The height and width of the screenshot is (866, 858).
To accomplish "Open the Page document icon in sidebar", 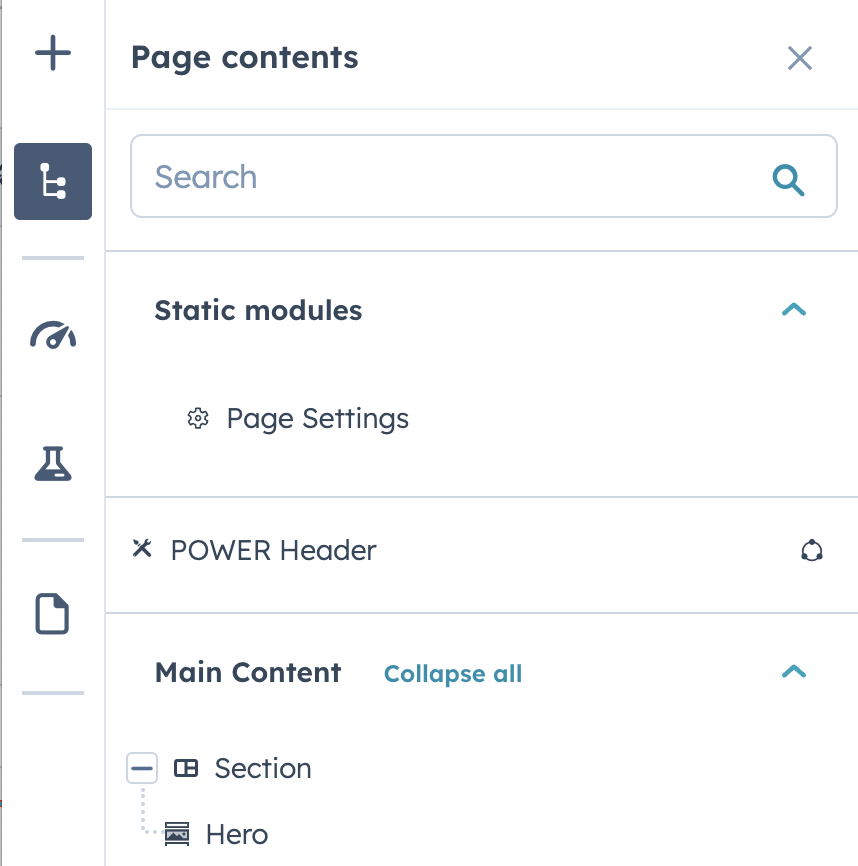I will (x=52, y=614).
